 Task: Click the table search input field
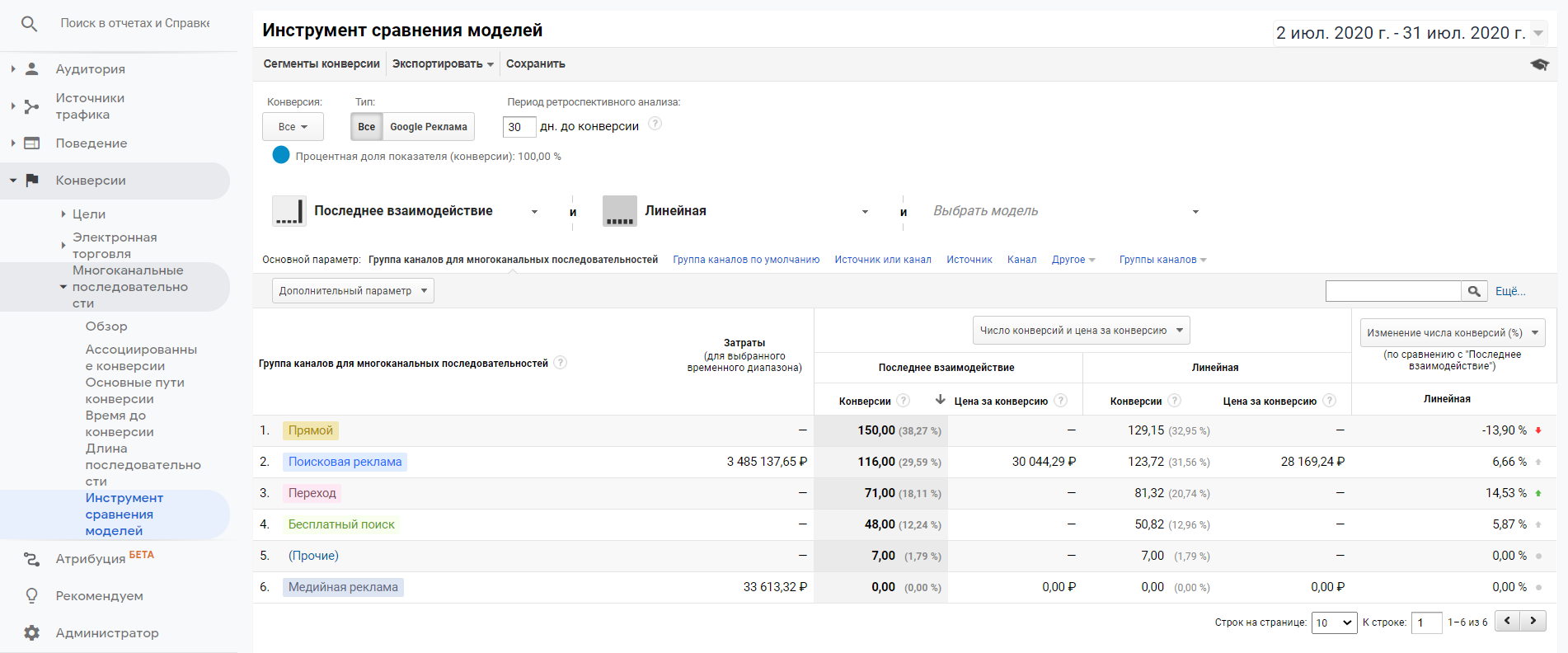[1393, 291]
